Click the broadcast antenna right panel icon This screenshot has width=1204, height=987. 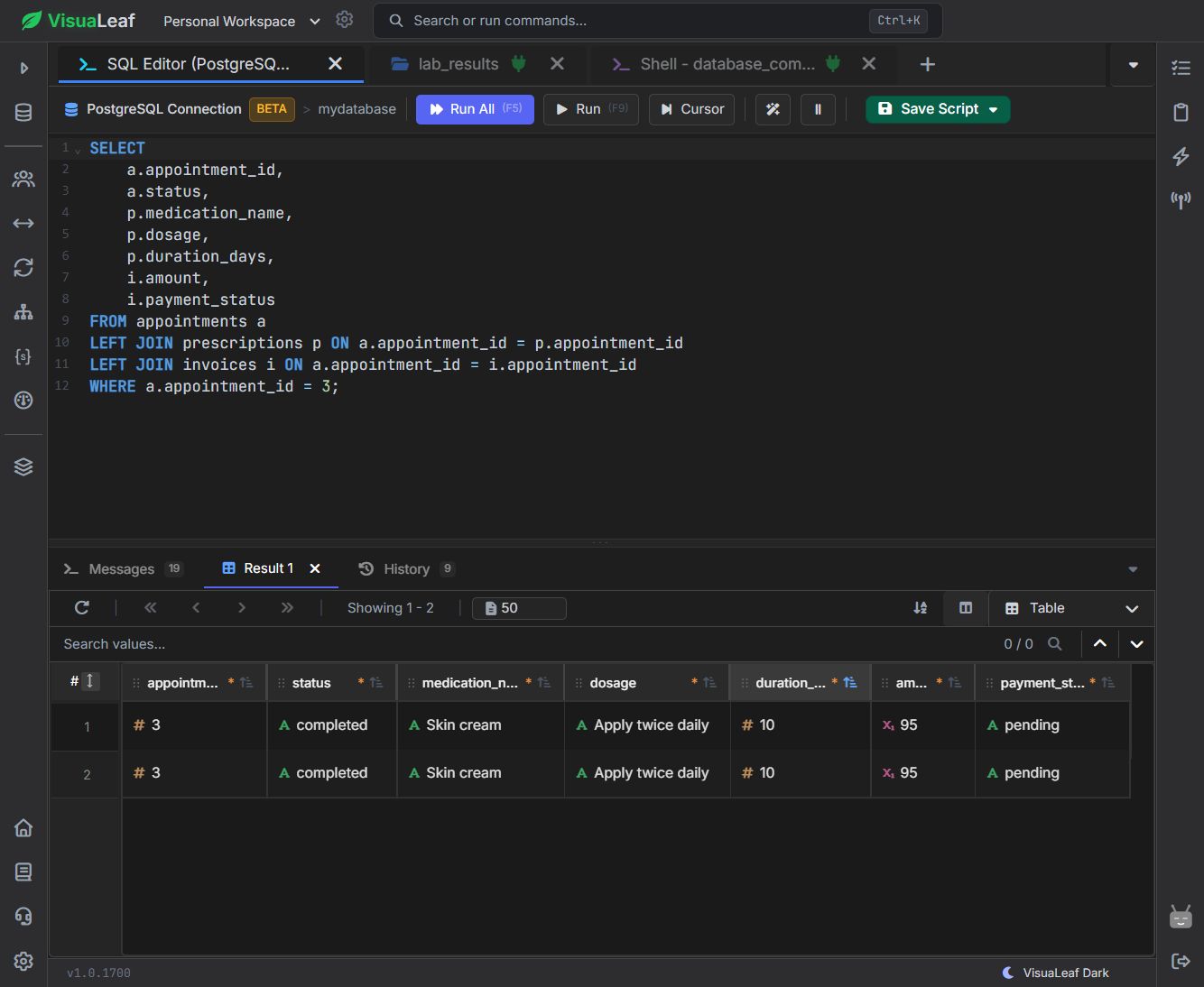tap(1181, 199)
